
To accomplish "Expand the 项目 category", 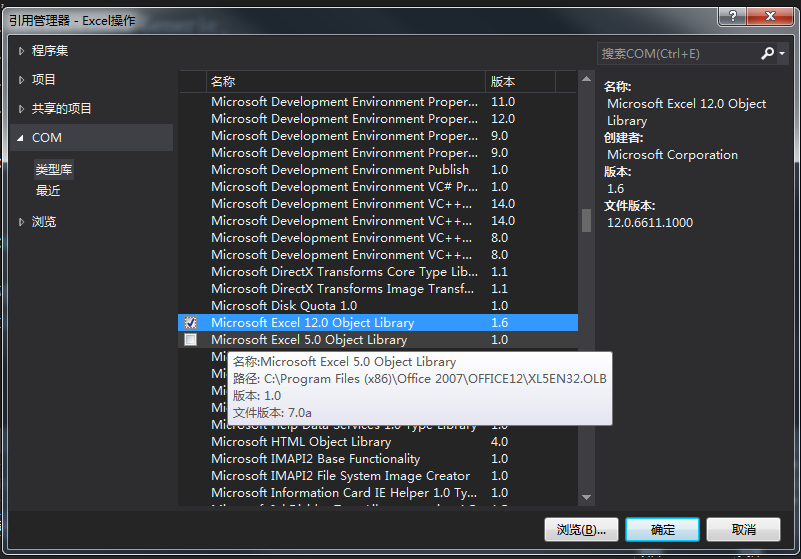I will 21,80.
